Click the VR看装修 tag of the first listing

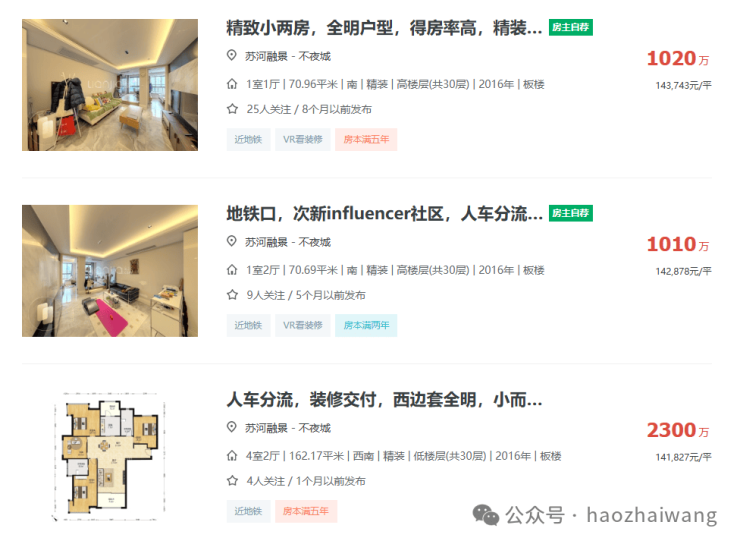tap(303, 139)
